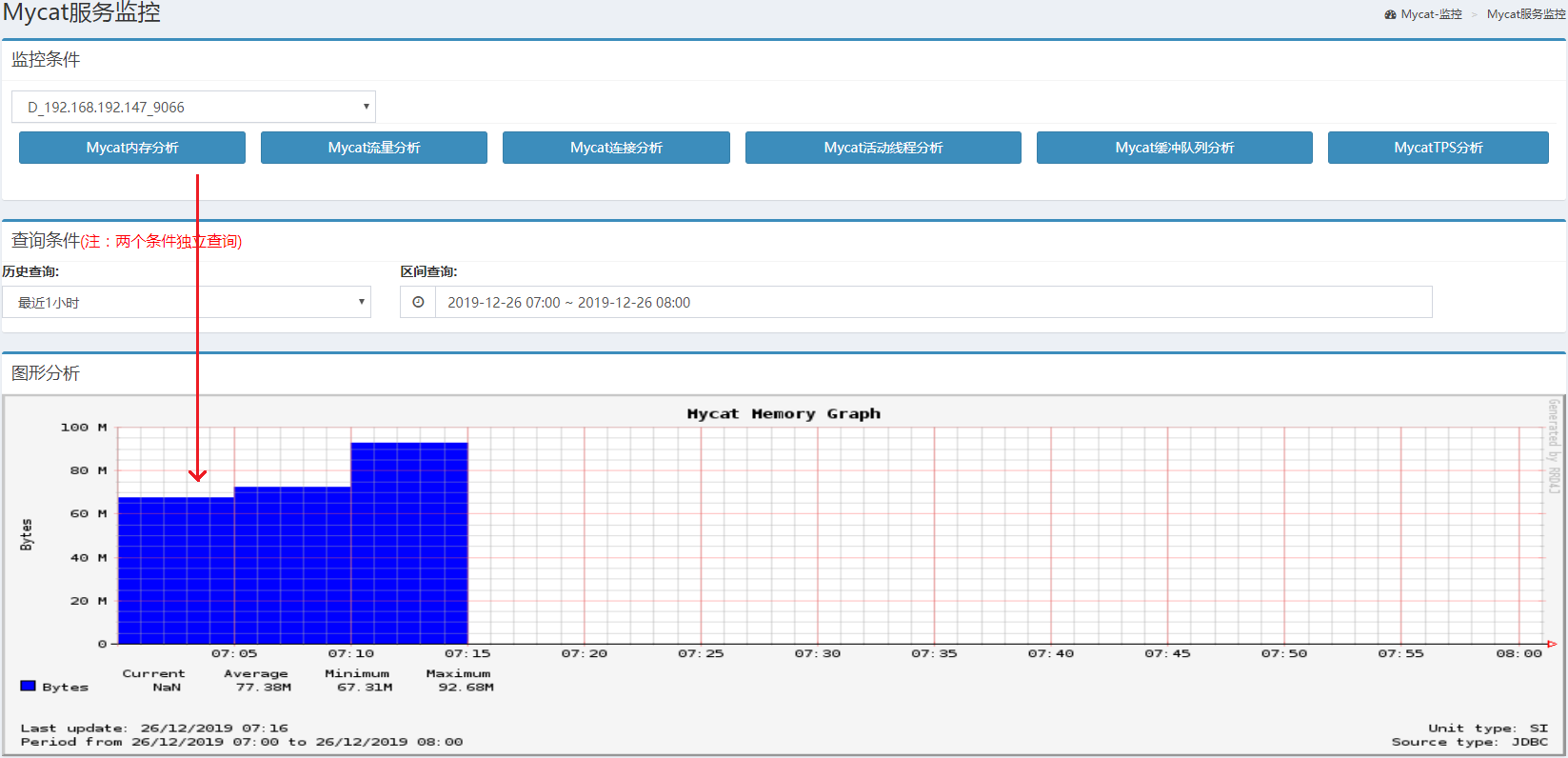Click the dashboard icon in breadcrumb
The width and height of the screenshot is (1568, 758).
click(1390, 14)
